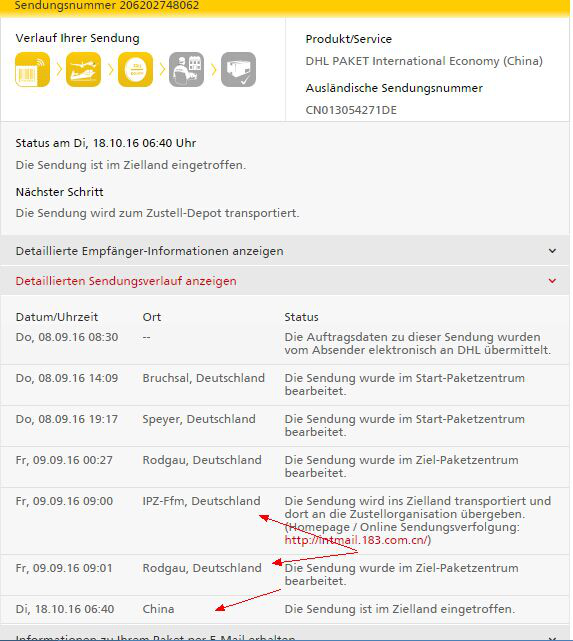Open the intmail.183.com.cn tracking link
The width and height of the screenshot is (573, 641).
[356, 540]
